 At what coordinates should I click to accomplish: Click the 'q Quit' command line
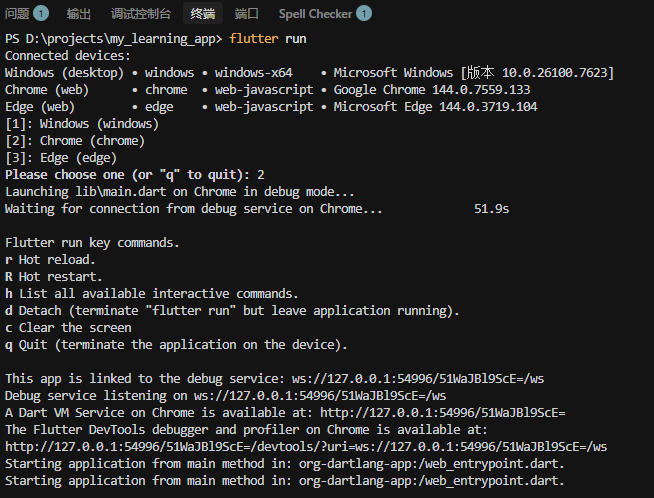tap(176, 345)
